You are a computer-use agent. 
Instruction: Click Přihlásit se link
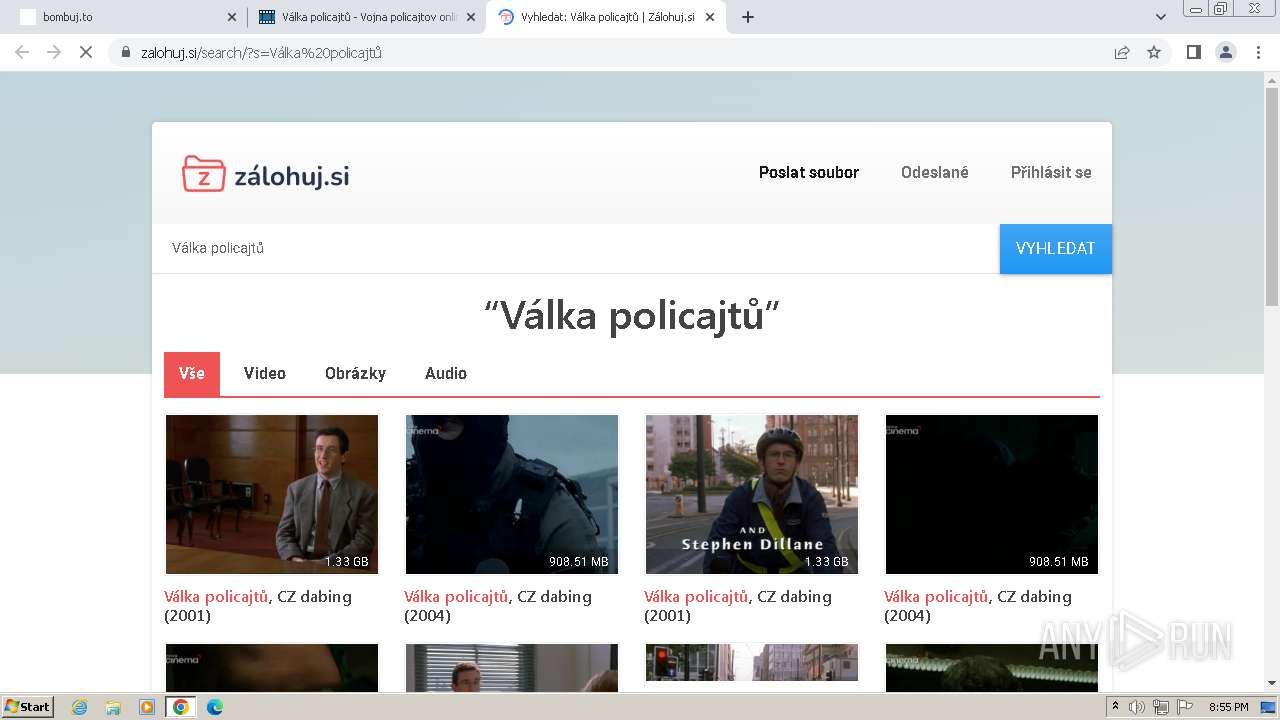click(1051, 172)
